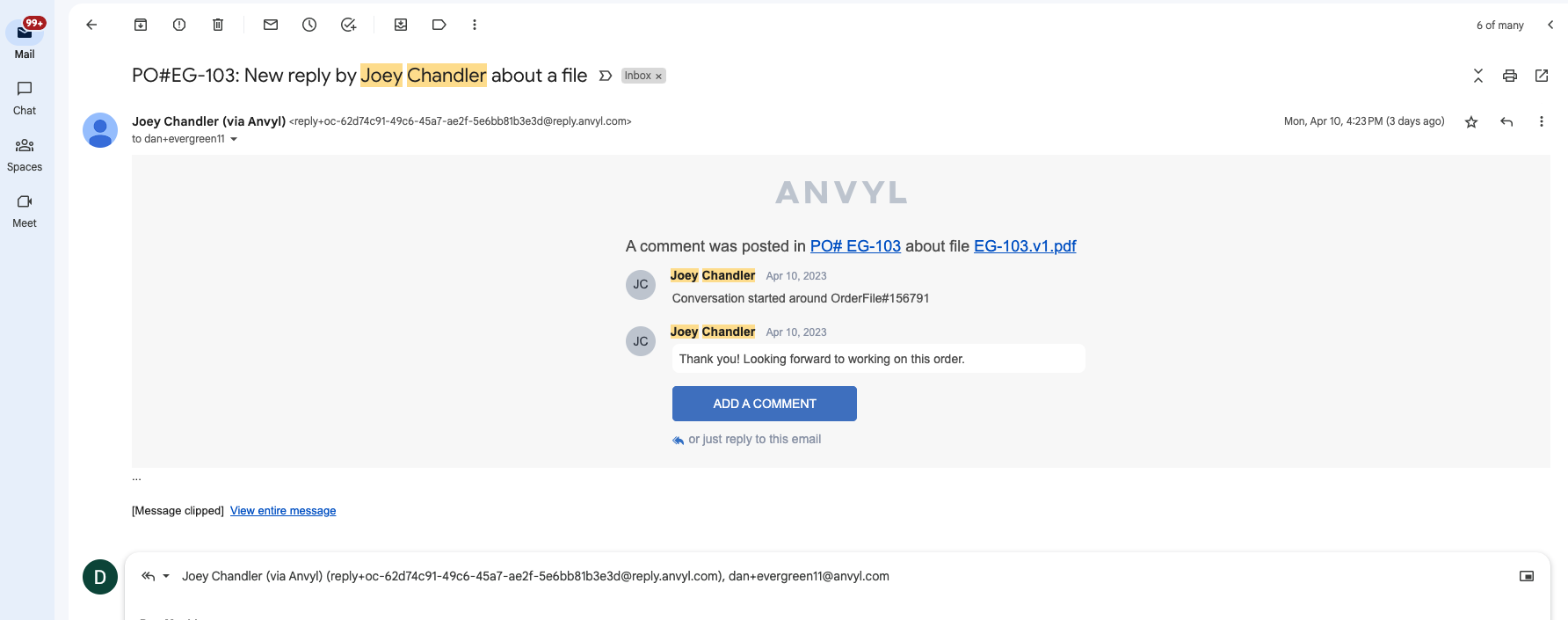The image size is (1568, 620).
Task: Mark the email as unread
Action: 271,25
